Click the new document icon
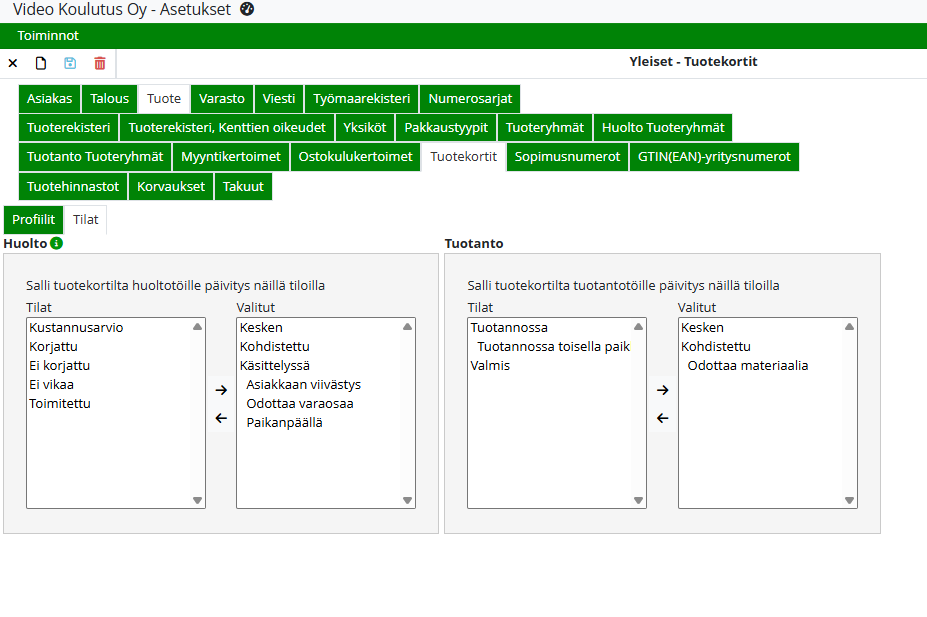The height and width of the screenshot is (617, 927). pyautogui.click(x=41, y=63)
